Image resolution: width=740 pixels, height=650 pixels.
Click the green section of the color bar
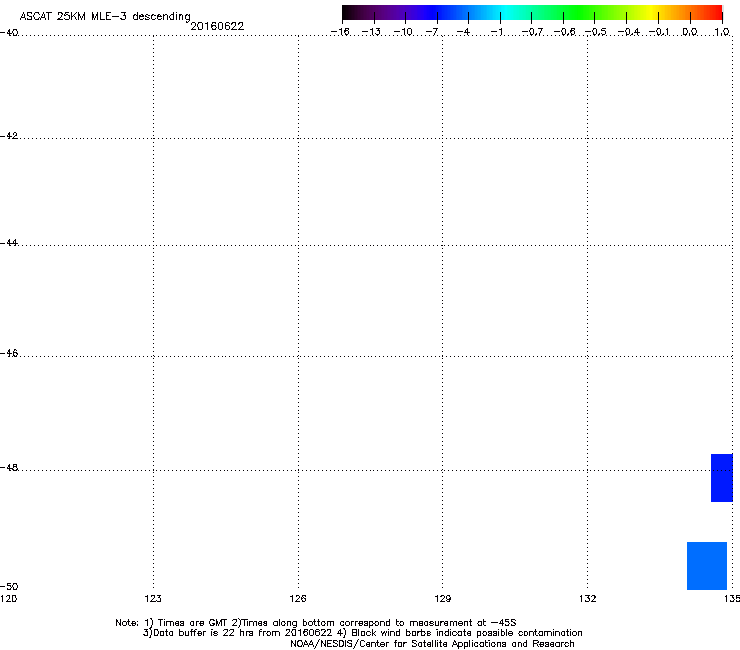[580, 12]
